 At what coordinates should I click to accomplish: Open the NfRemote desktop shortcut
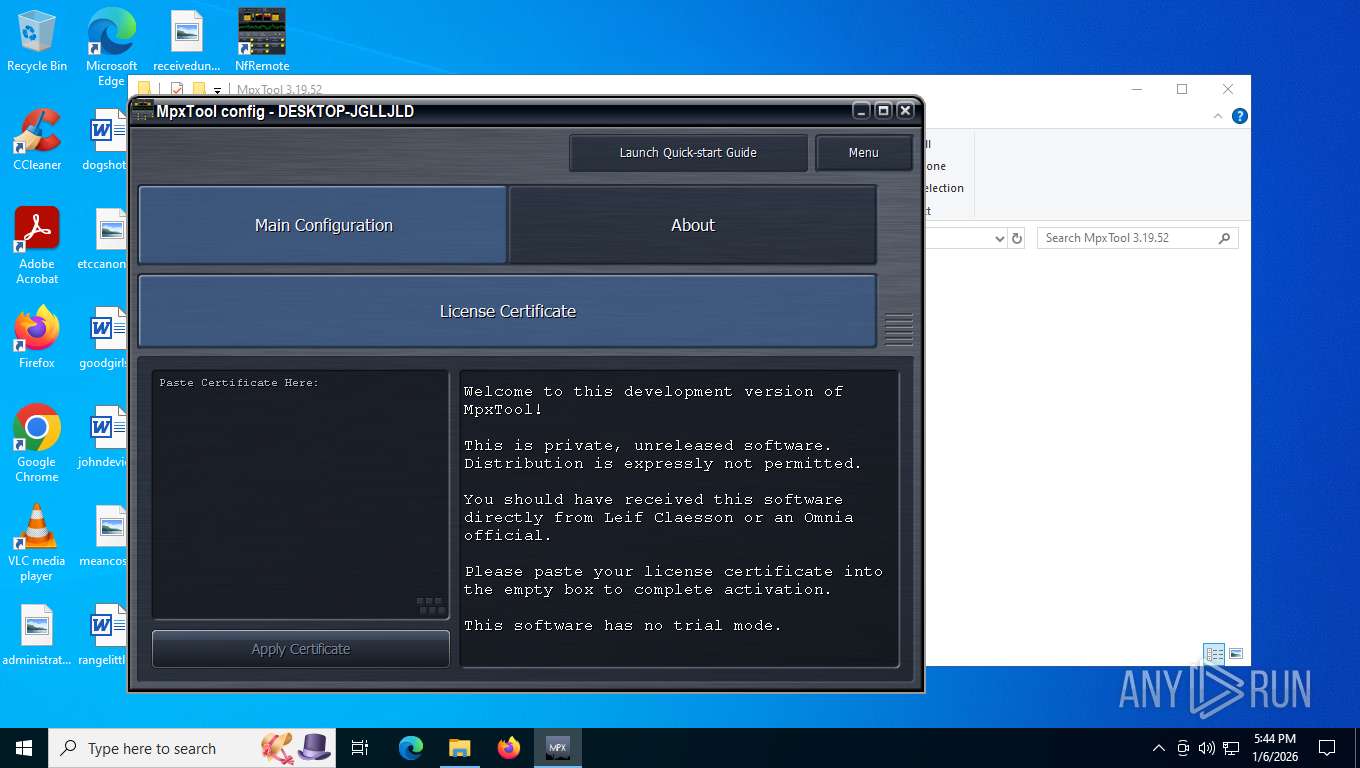pyautogui.click(x=262, y=41)
